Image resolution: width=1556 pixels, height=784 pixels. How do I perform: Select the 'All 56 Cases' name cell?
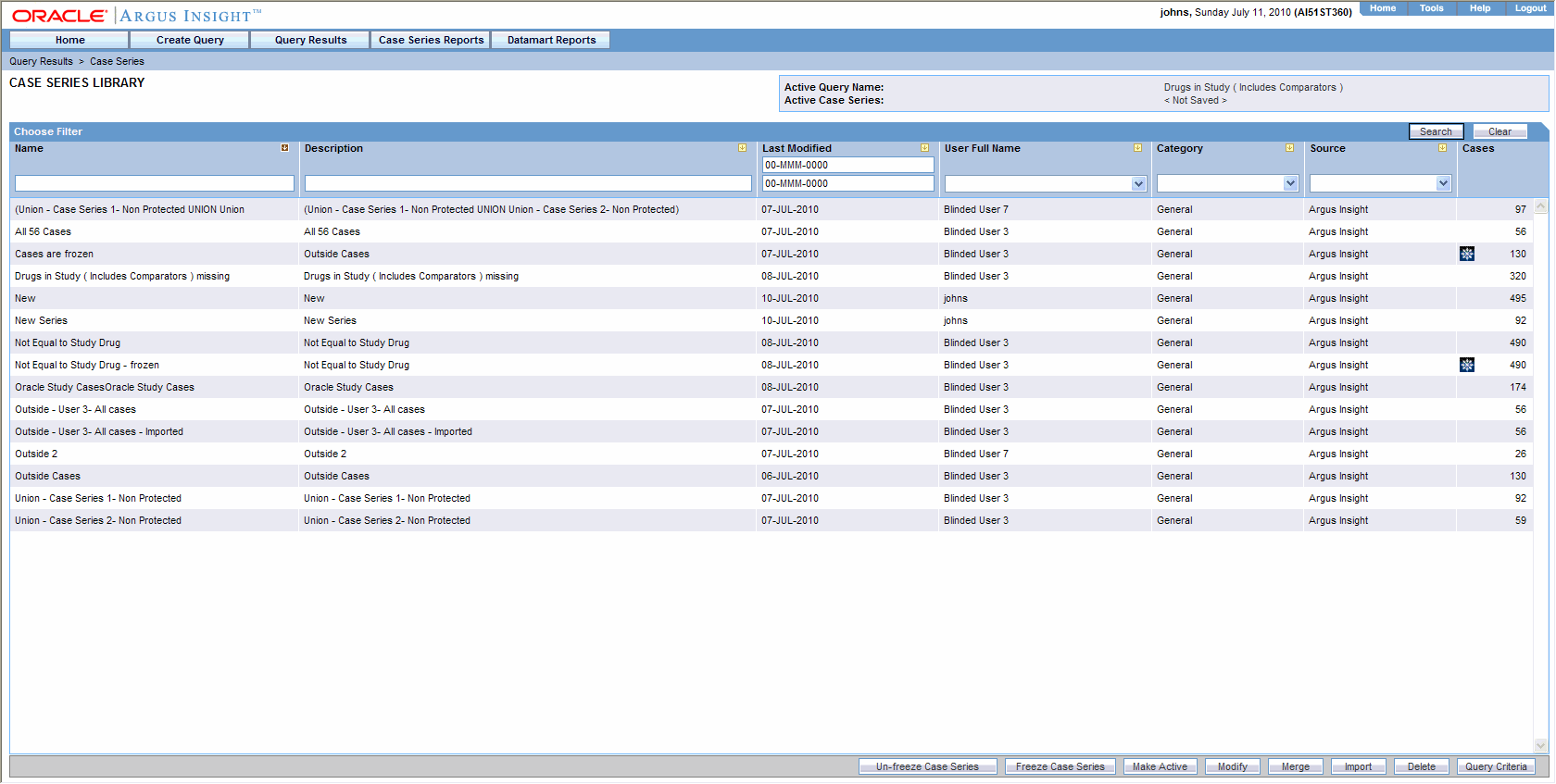pyautogui.click(x=43, y=231)
